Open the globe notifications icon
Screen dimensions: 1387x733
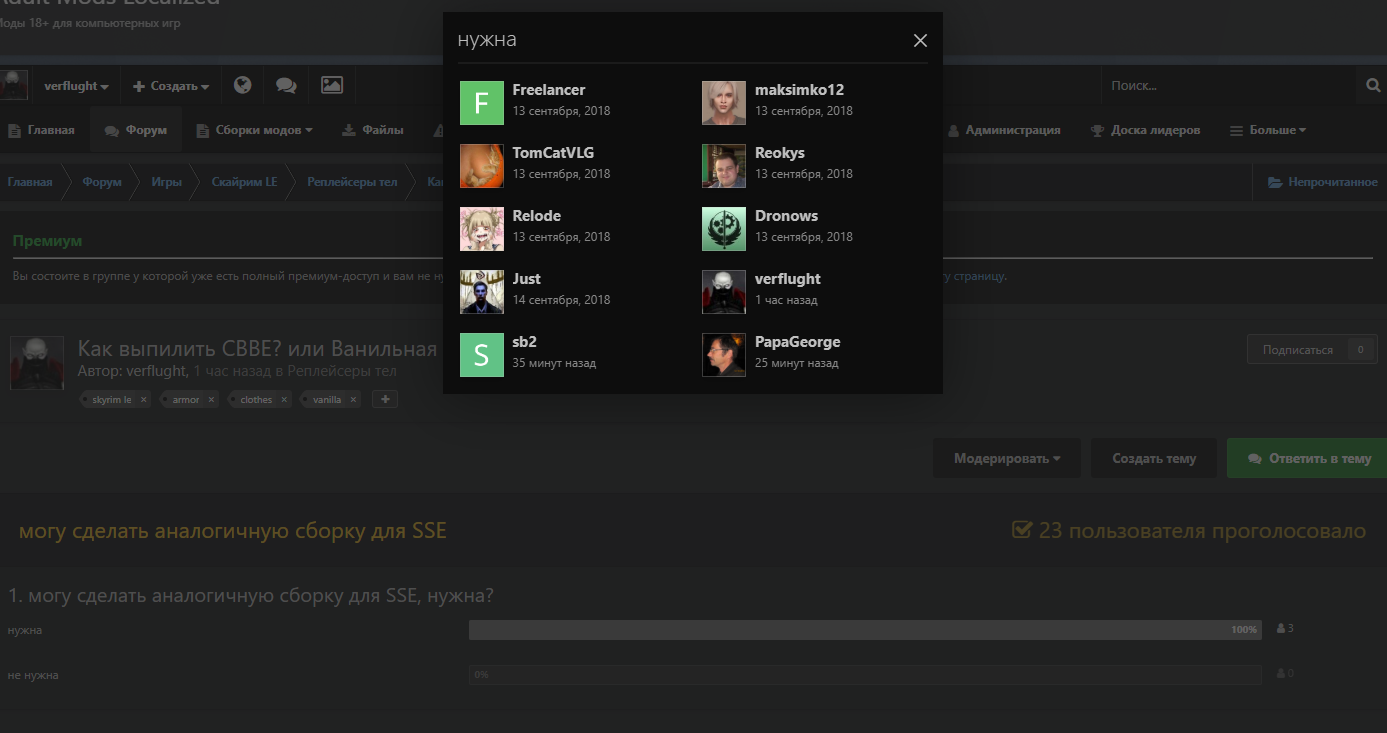point(242,86)
